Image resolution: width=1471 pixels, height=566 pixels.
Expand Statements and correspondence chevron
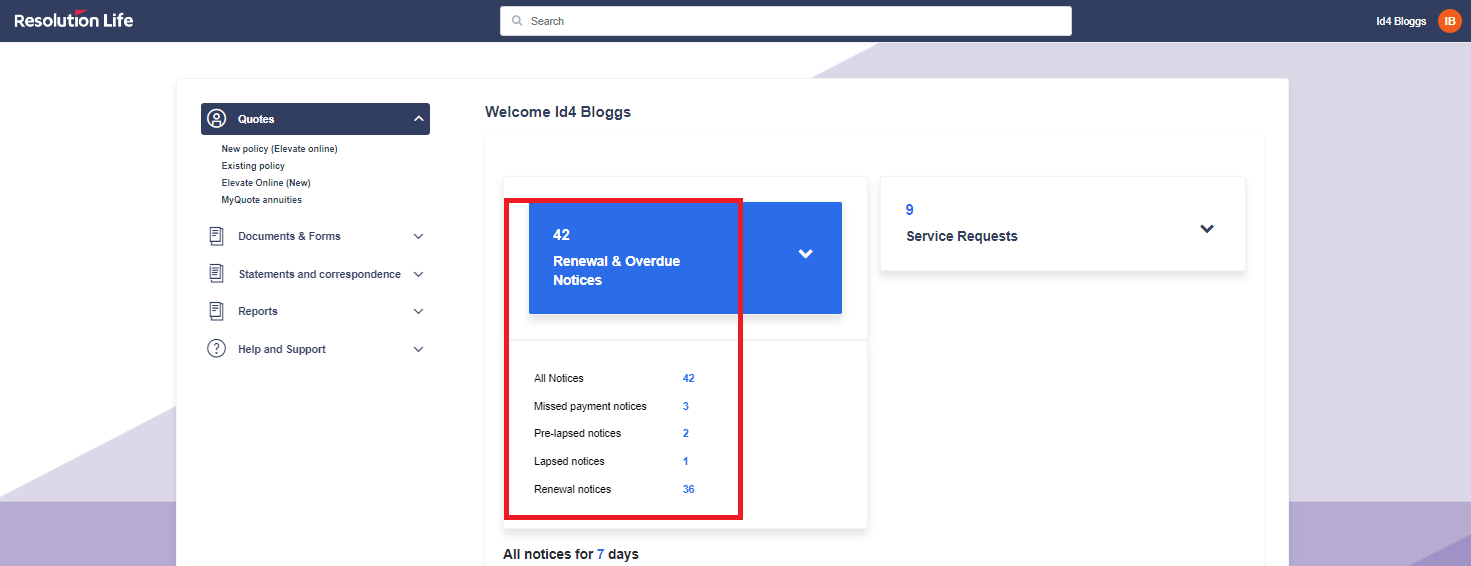[418, 274]
